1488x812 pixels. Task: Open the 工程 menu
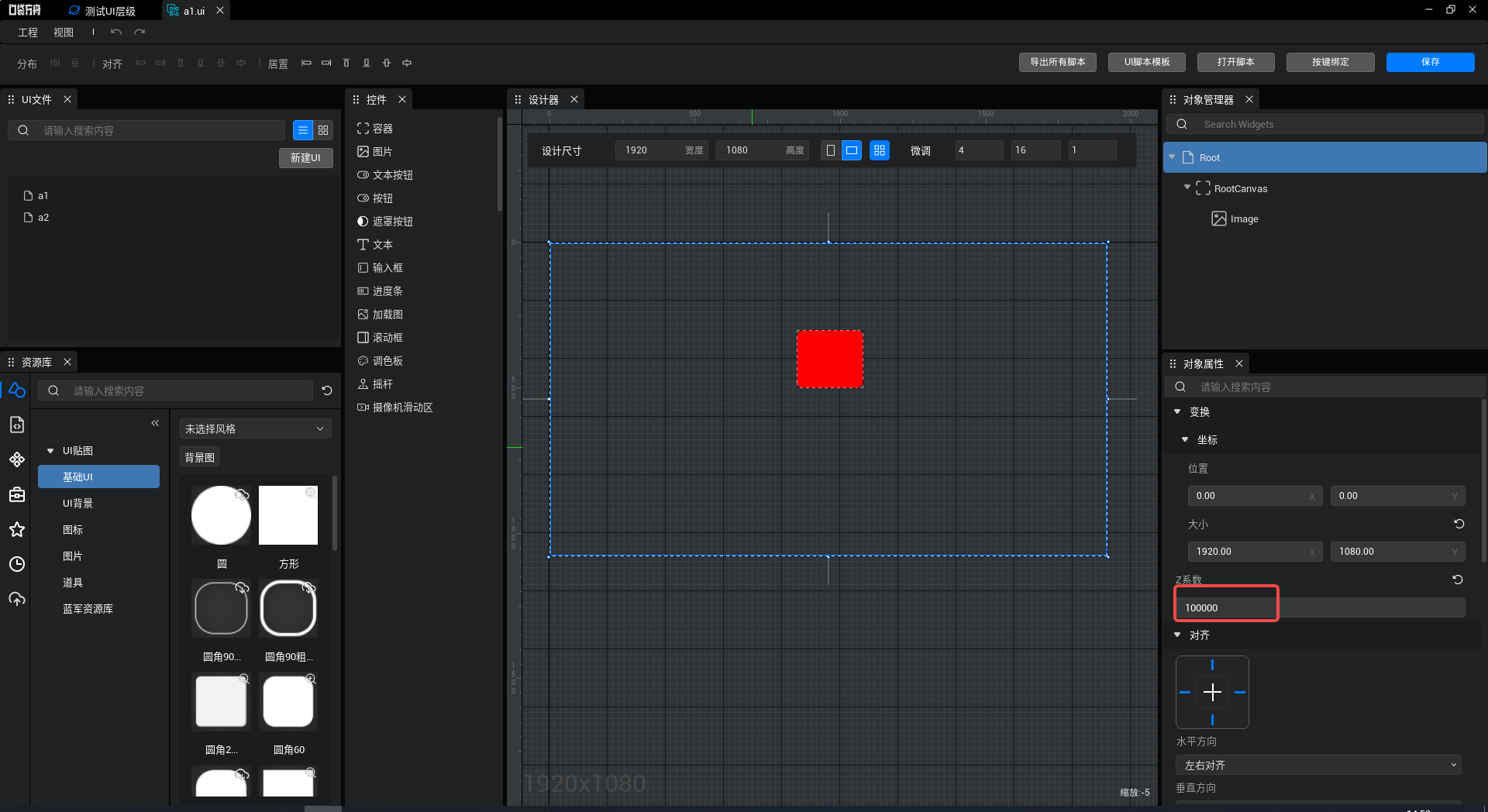coord(28,33)
